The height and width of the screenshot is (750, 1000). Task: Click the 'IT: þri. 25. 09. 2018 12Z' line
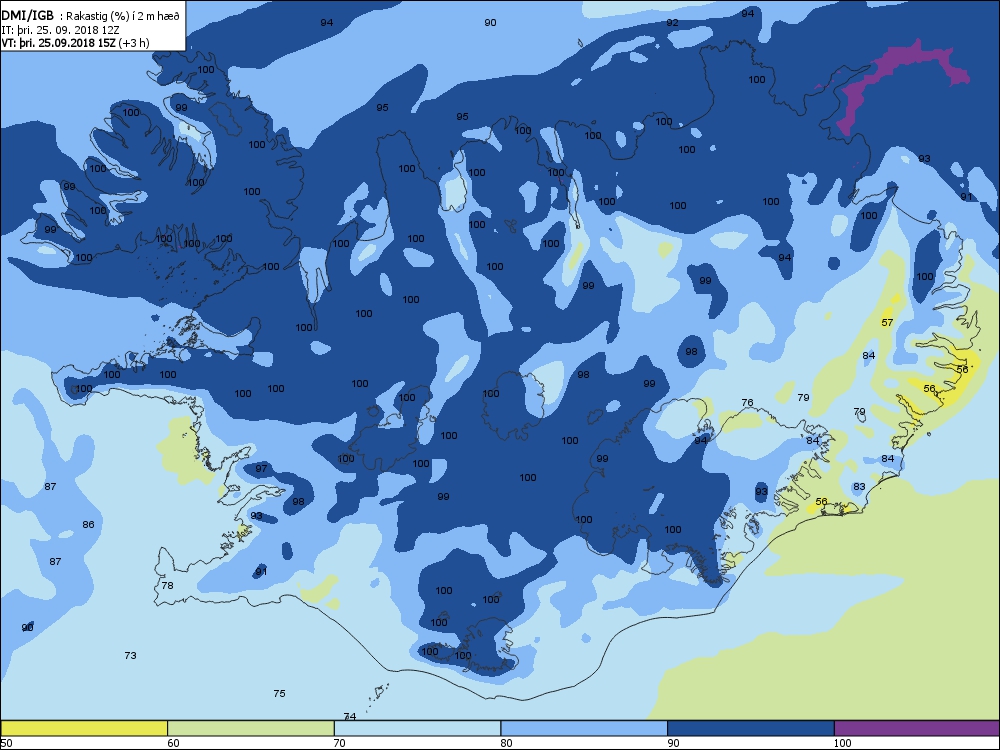pyautogui.click(x=61, y=29)
